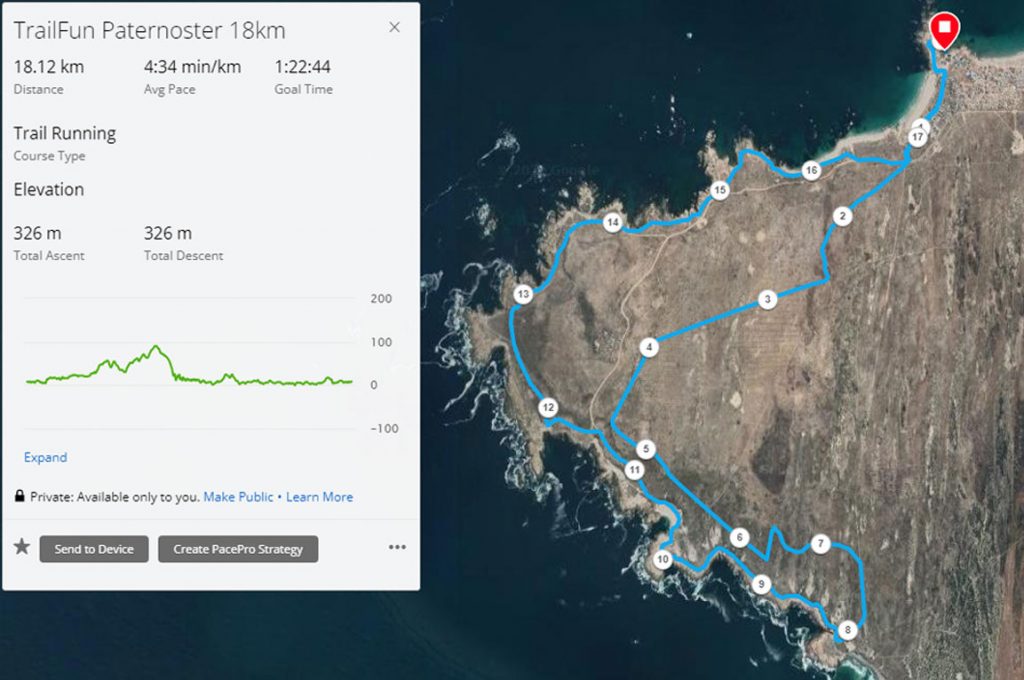This screenshot has height=680, width=1024.
Task: Click kilometer marker 17 near finish
Action: pyautogui.click(x=918, y=137)
